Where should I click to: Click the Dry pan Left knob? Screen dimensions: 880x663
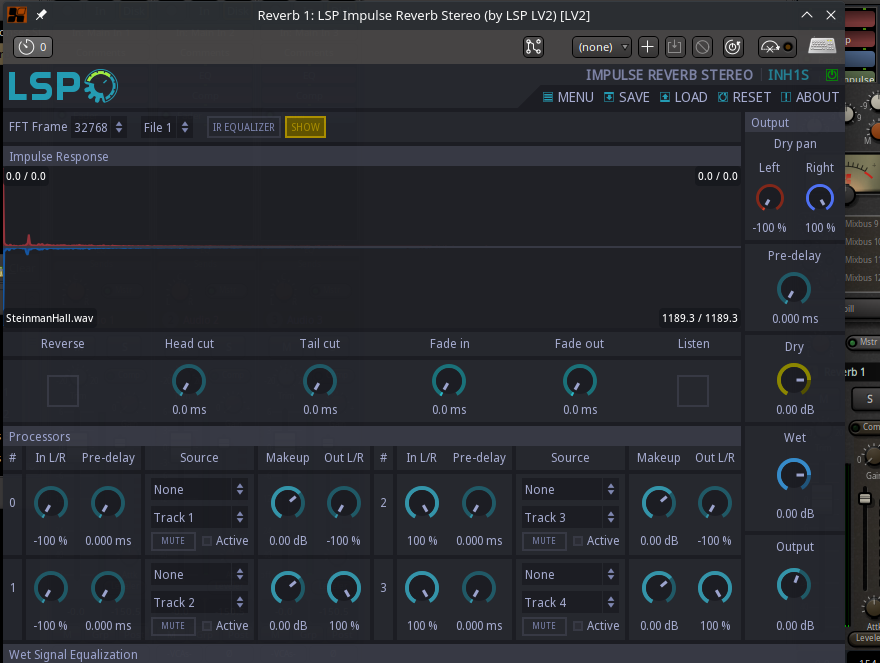[x=769, y=198]
